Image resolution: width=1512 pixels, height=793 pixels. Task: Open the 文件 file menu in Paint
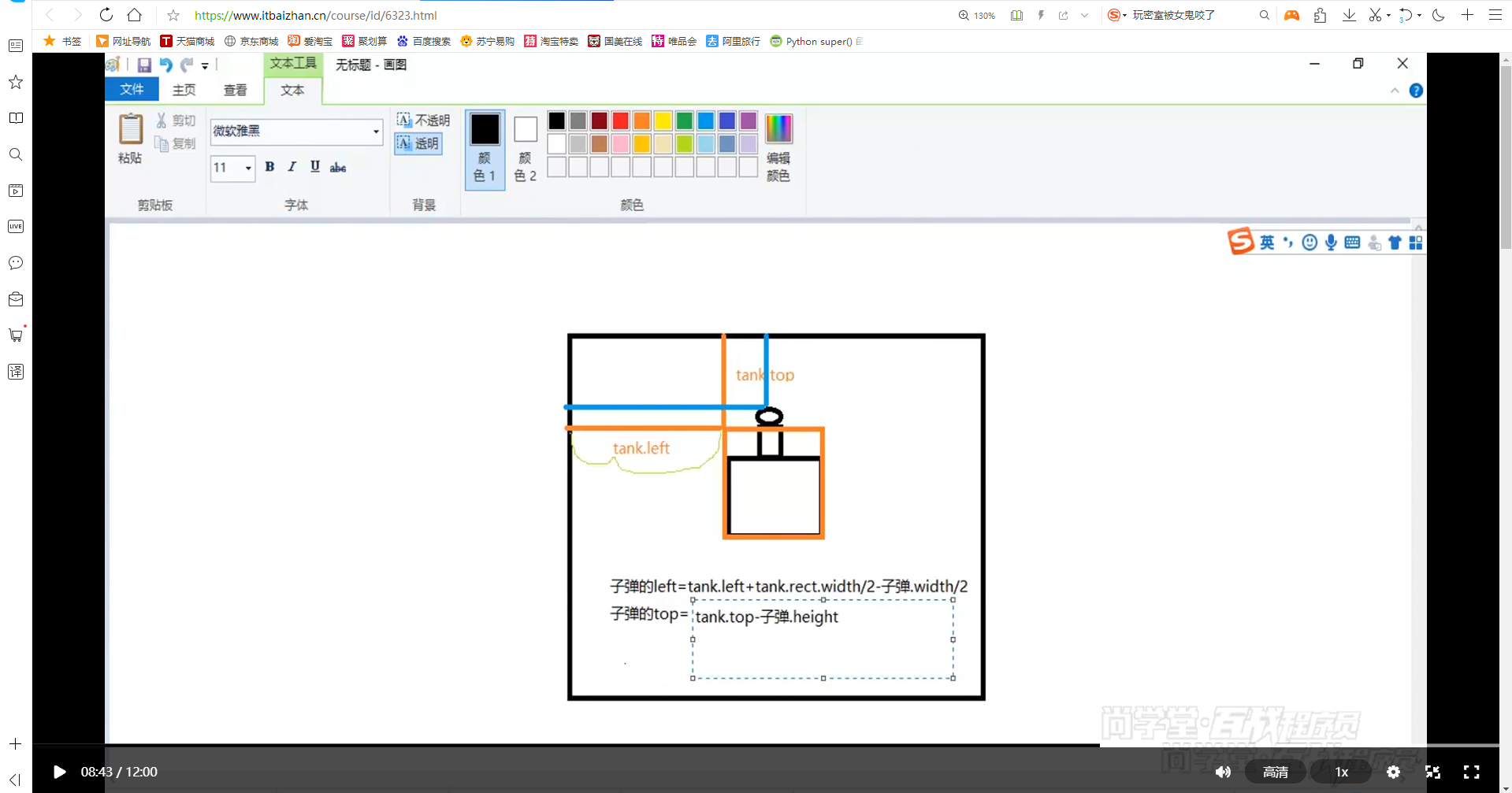point(132,90)
